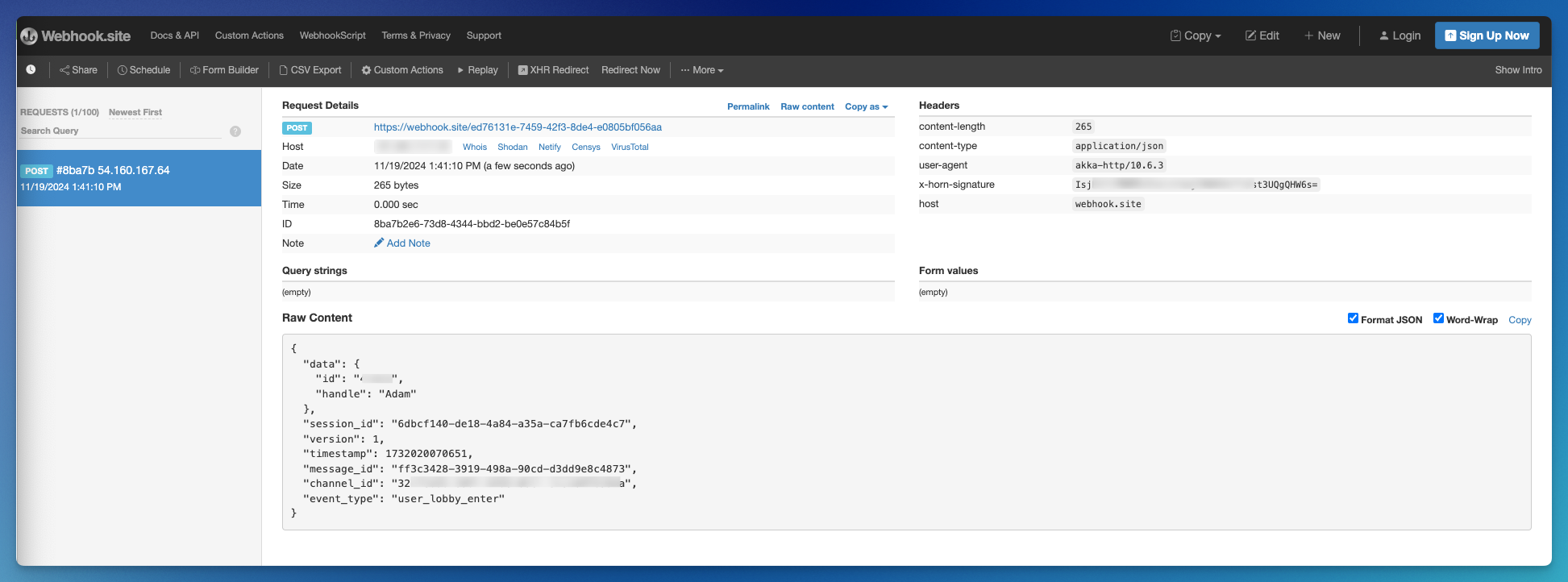1568x582 pixels.
Task: Click Sign Up Now
Action: 1487,35
